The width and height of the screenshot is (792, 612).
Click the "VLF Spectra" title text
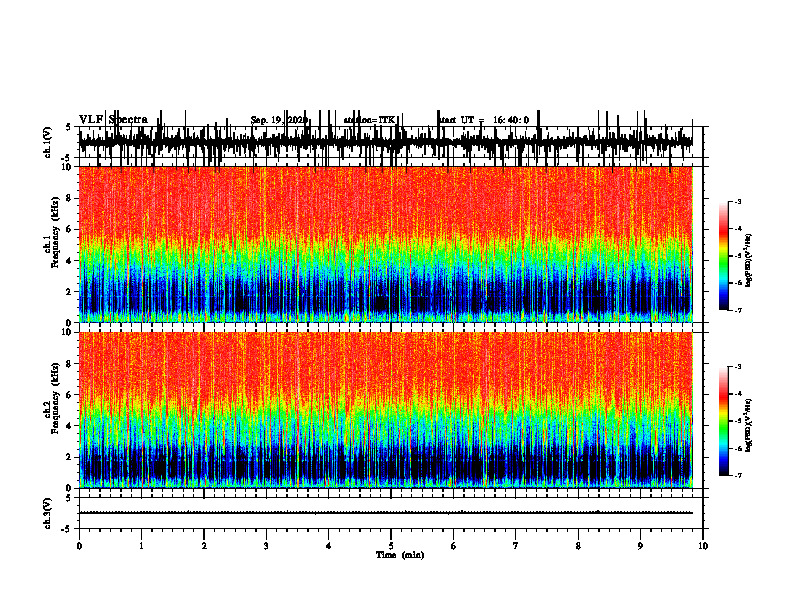tap(113, 120)
